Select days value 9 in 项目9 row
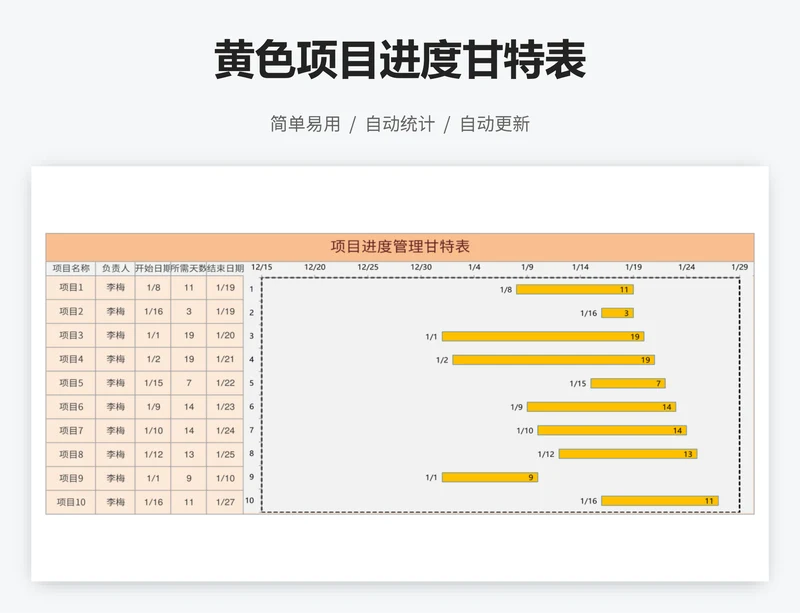Screen dimensions: 800x613 (x=189, y=478)
